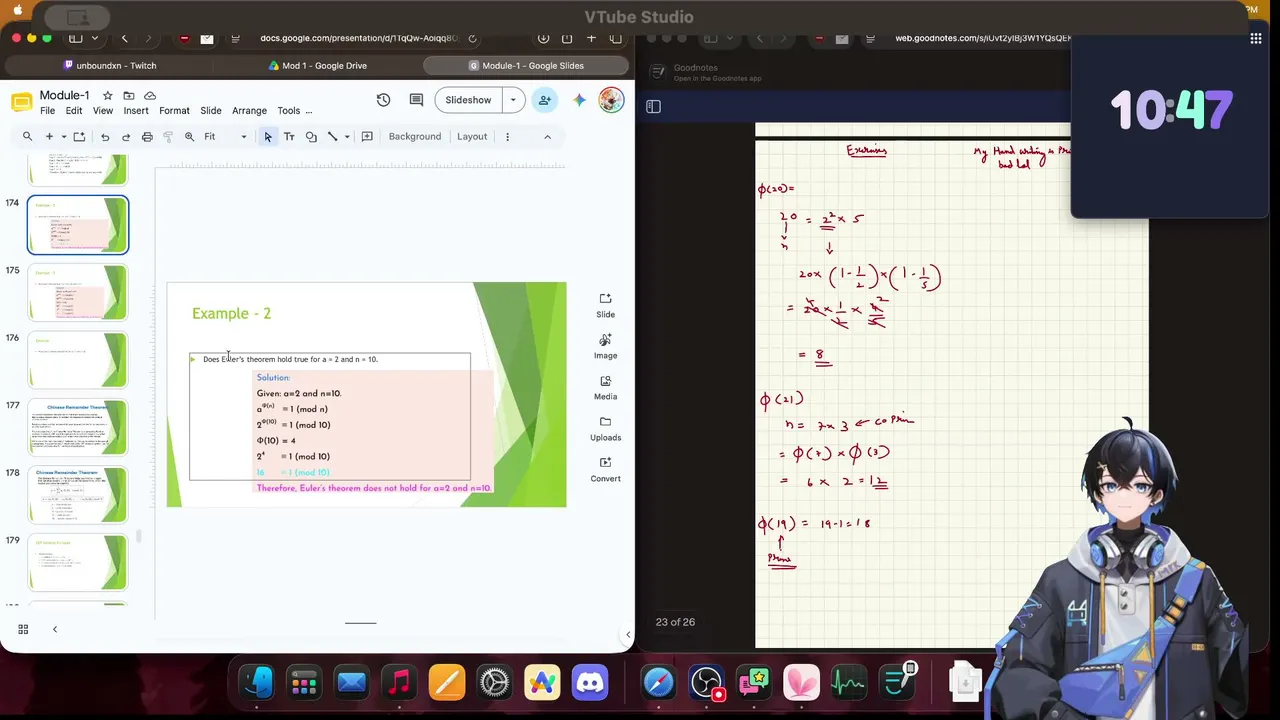The height and width of the screenshot is (720, 1280).
Task: Click the move to folder icon
Action: [x=129, y=96]
